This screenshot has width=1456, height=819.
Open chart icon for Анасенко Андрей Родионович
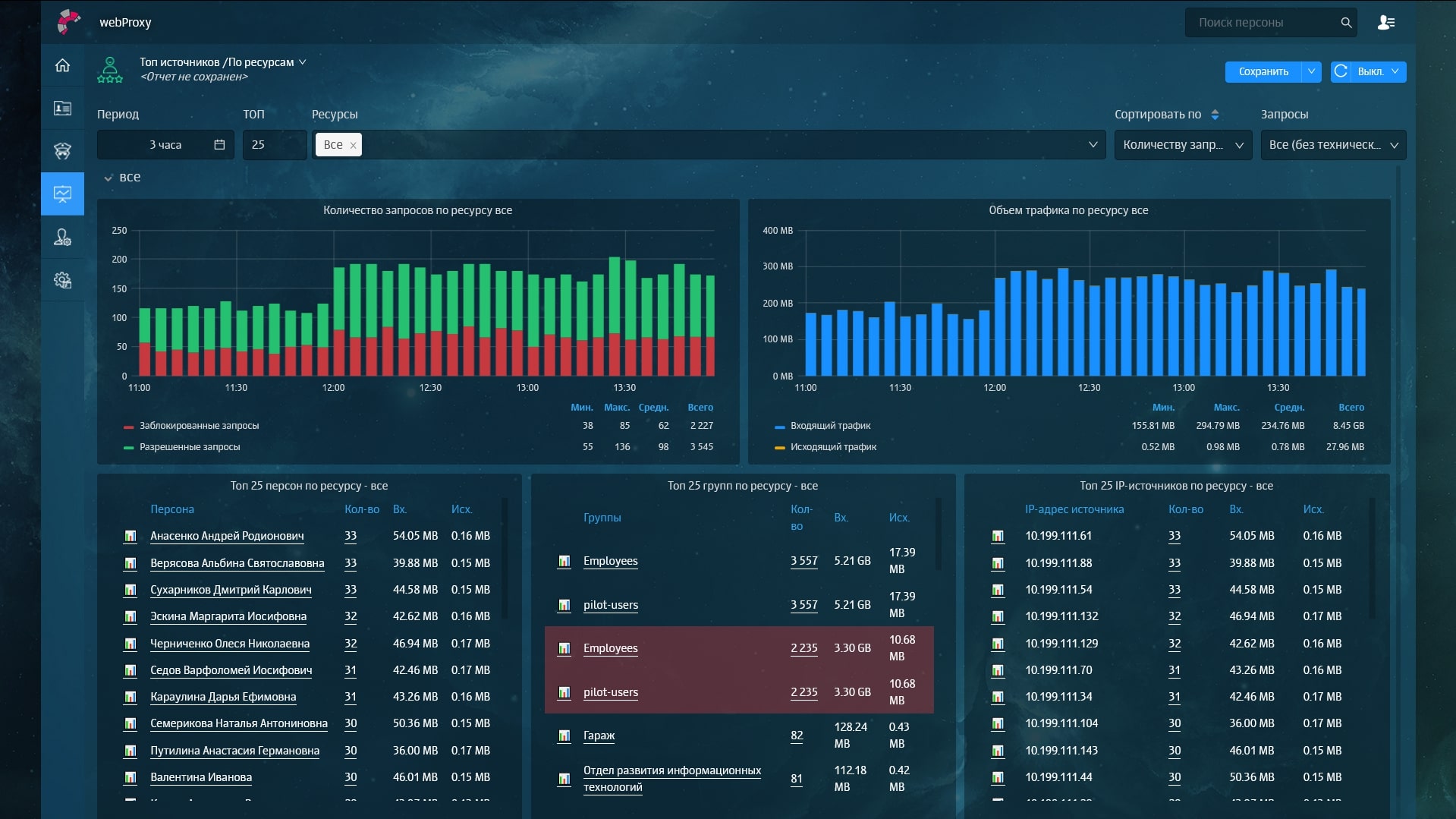pyautogui.click(x=131, y=537)
